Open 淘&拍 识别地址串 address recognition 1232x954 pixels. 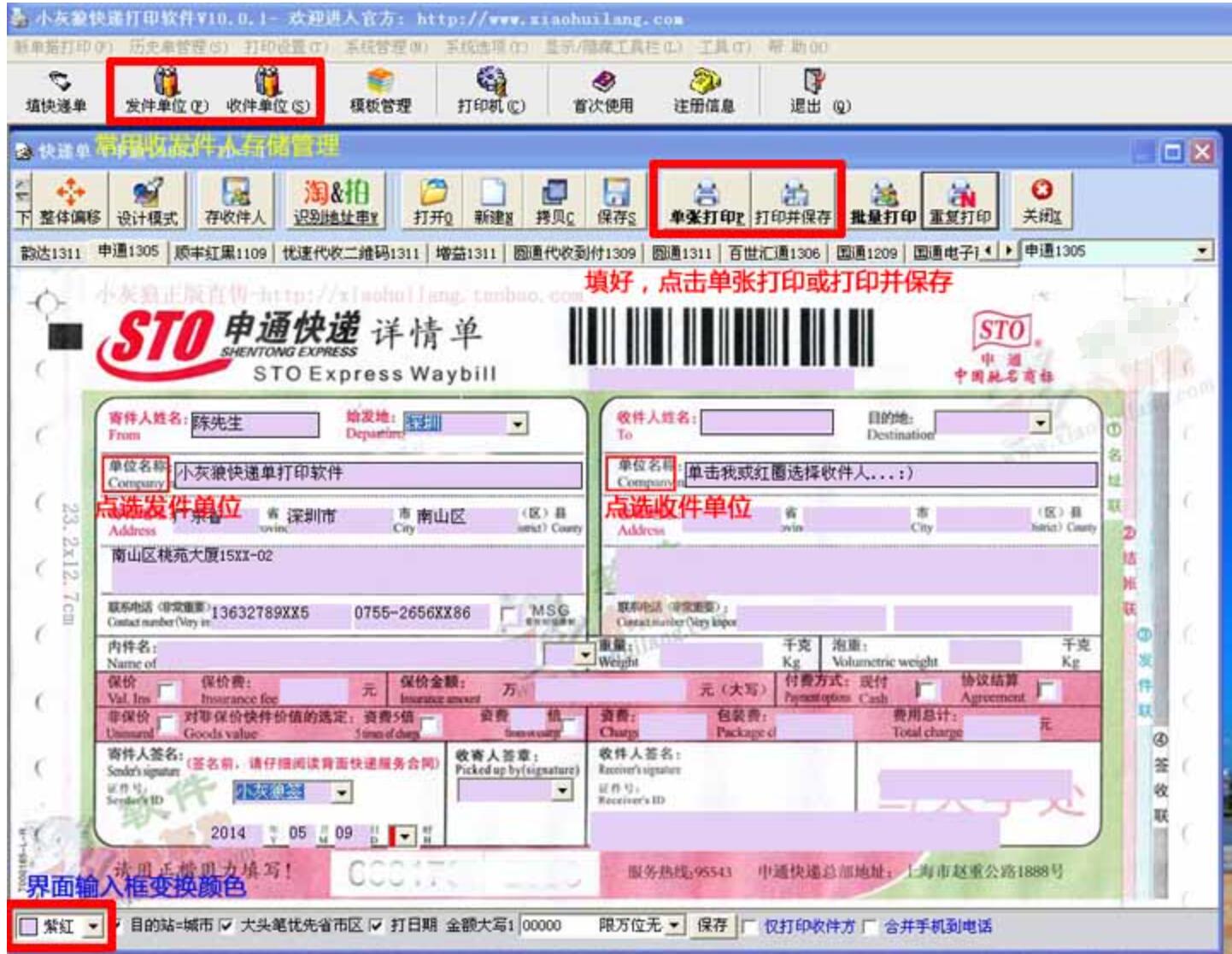[x=336, y=202]
